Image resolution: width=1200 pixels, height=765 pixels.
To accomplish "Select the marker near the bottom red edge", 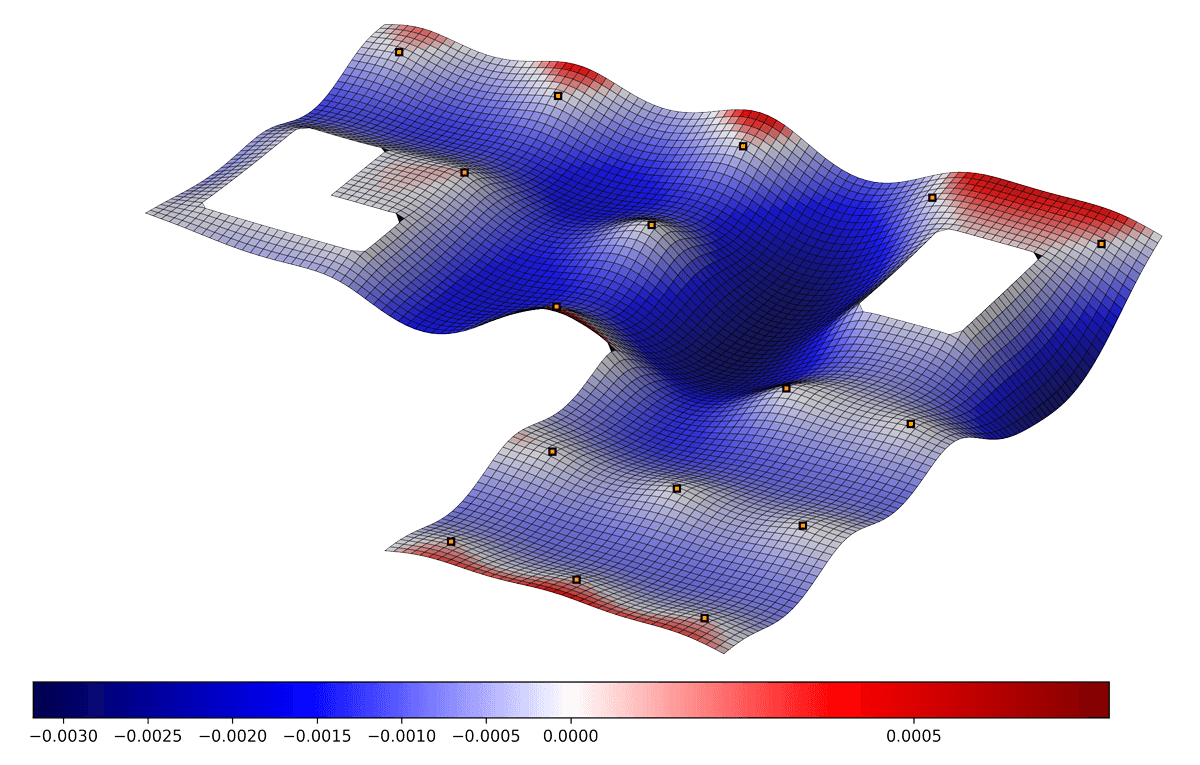I will (x=706, y=619).
